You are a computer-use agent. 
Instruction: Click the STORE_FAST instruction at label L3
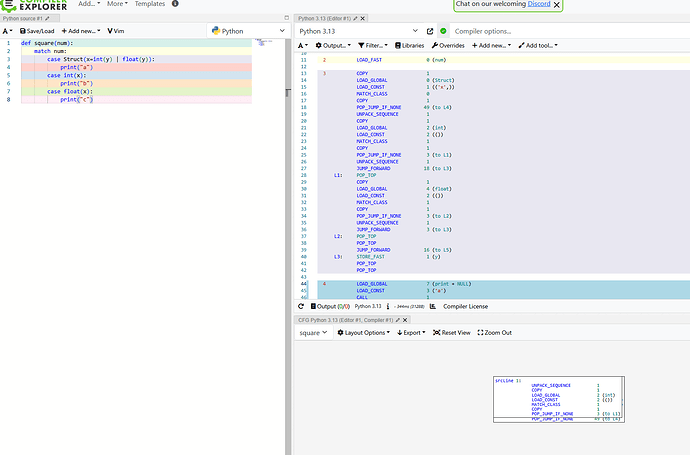tap(371, 257)
